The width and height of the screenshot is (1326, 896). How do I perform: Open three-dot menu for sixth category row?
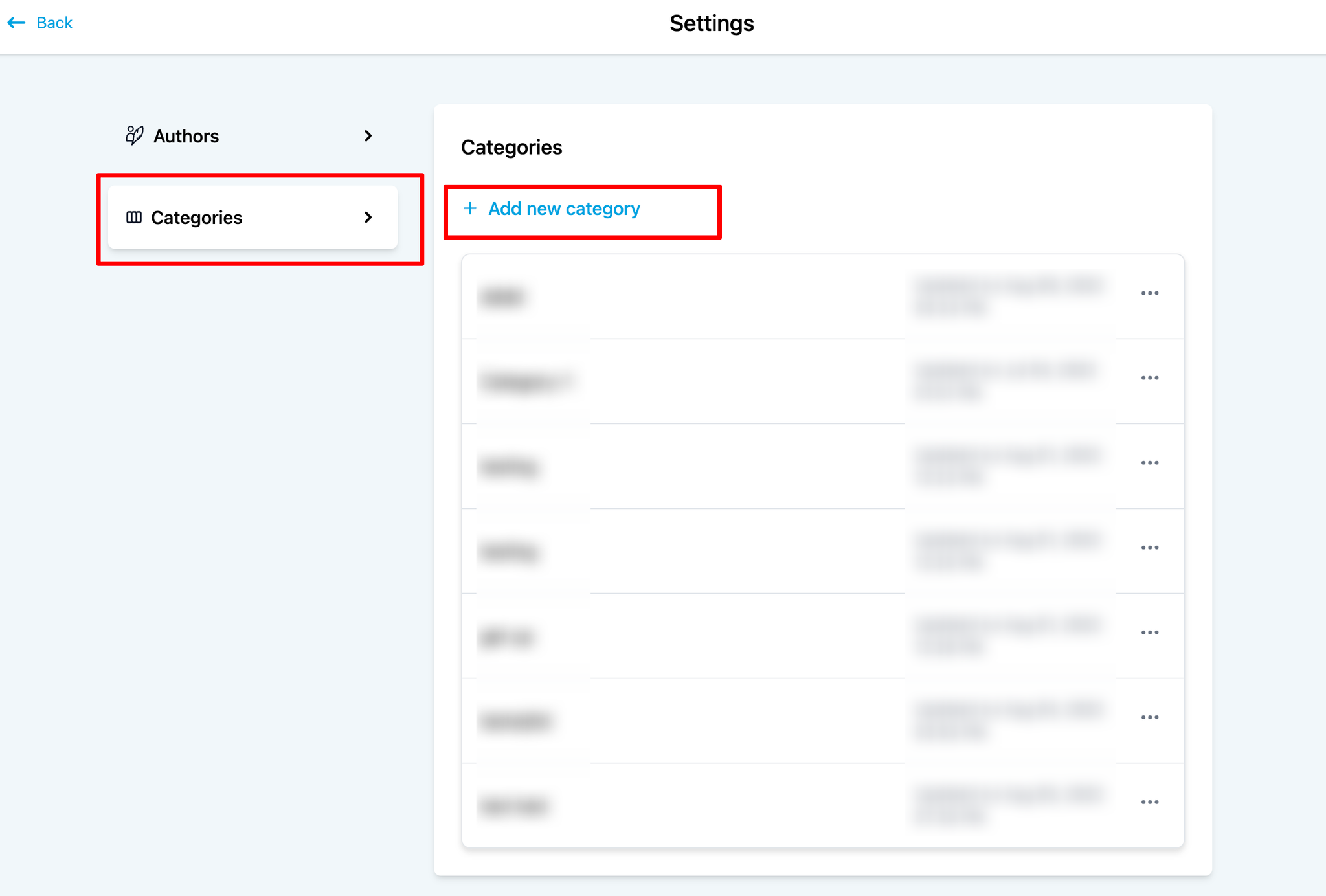click(x=1149, y=717)
